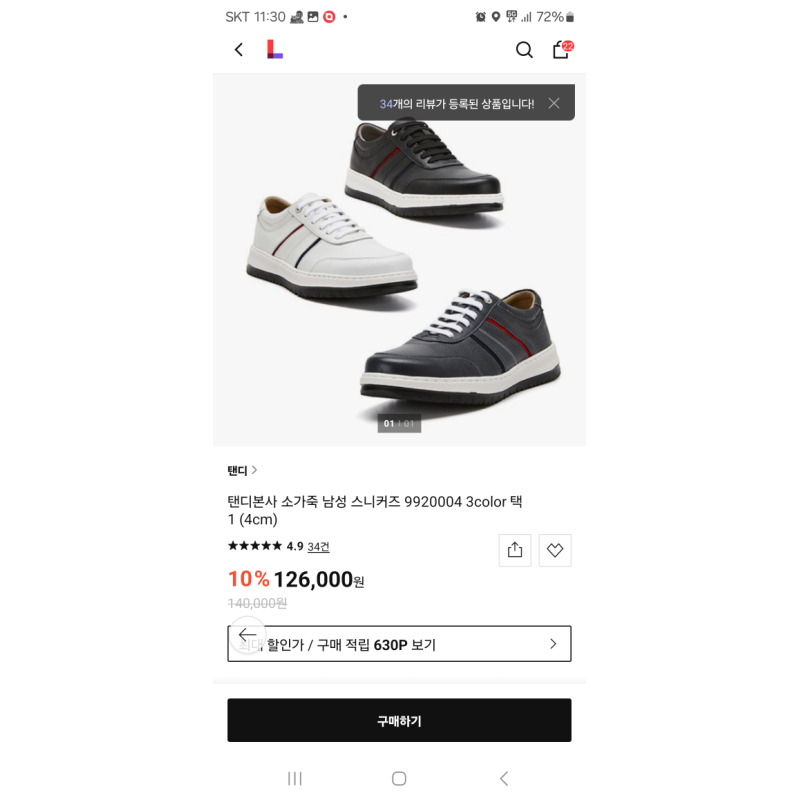Open search with the magnifier icon
This screenshot has height=800, width=800.
tap(524, 50)
